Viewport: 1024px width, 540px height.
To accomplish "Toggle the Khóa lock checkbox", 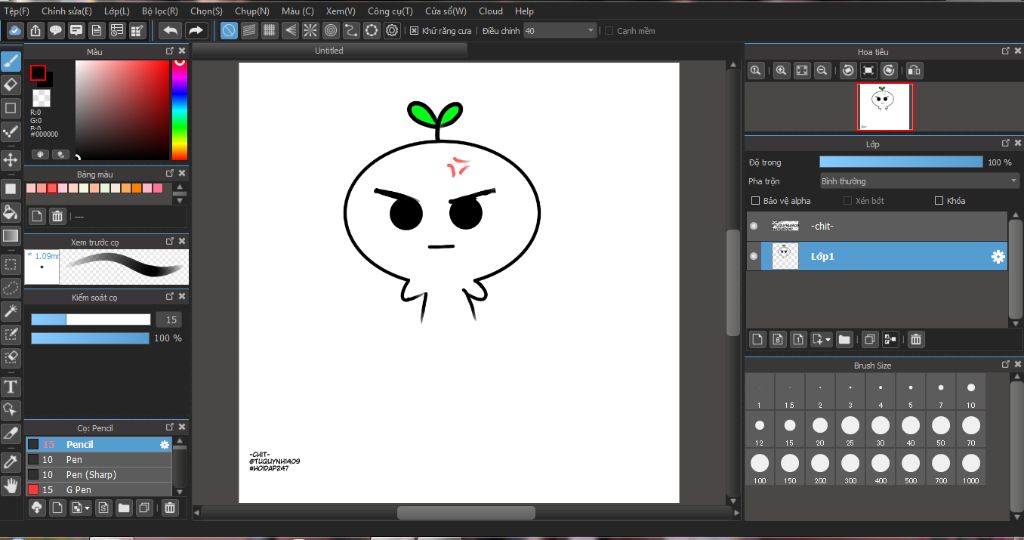I will (938, 201).
